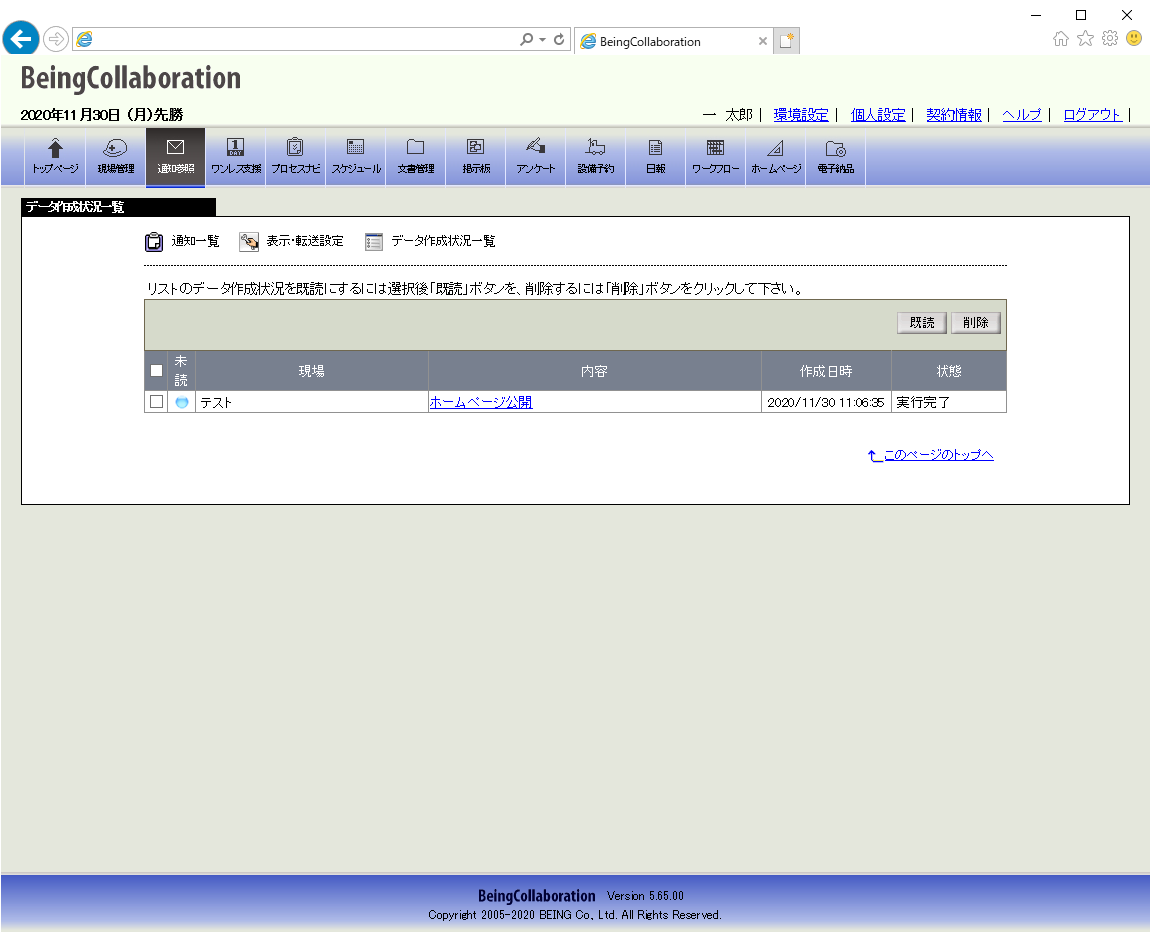Close the BeingCollaboration browser tab
The width and height of the screenshot is (1151, 933).
[763, 41]
